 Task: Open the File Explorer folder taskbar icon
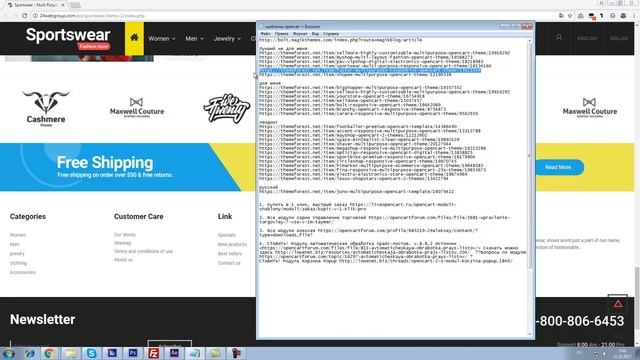tap(71, 353)
